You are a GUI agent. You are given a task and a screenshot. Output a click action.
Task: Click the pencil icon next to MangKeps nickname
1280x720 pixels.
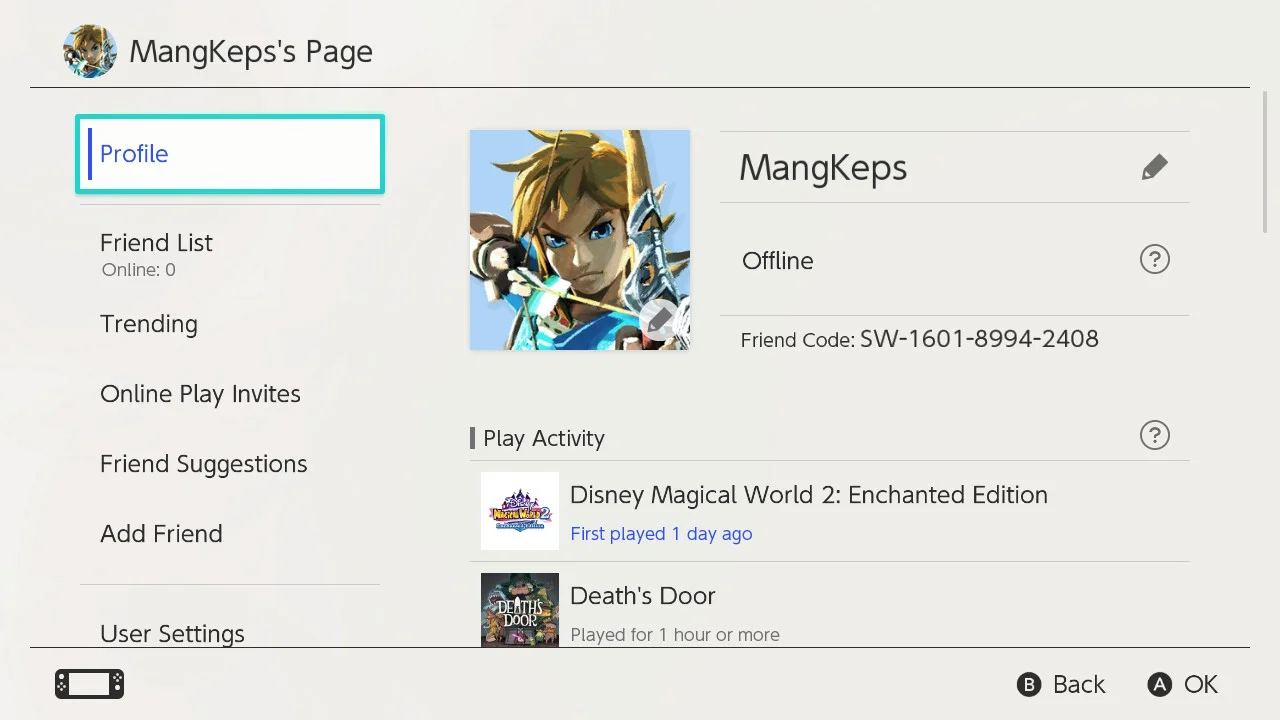1154,167
